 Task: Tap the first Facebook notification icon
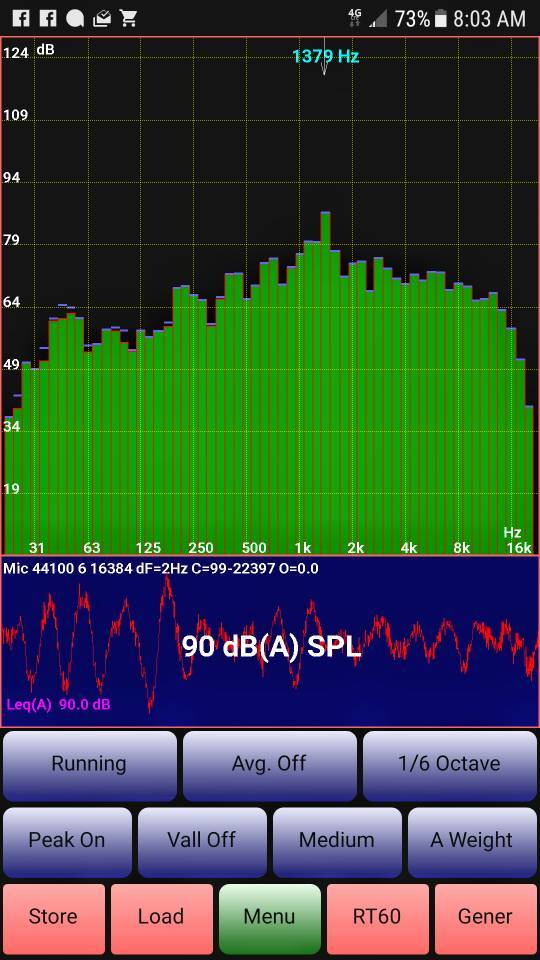coord(20,18)
